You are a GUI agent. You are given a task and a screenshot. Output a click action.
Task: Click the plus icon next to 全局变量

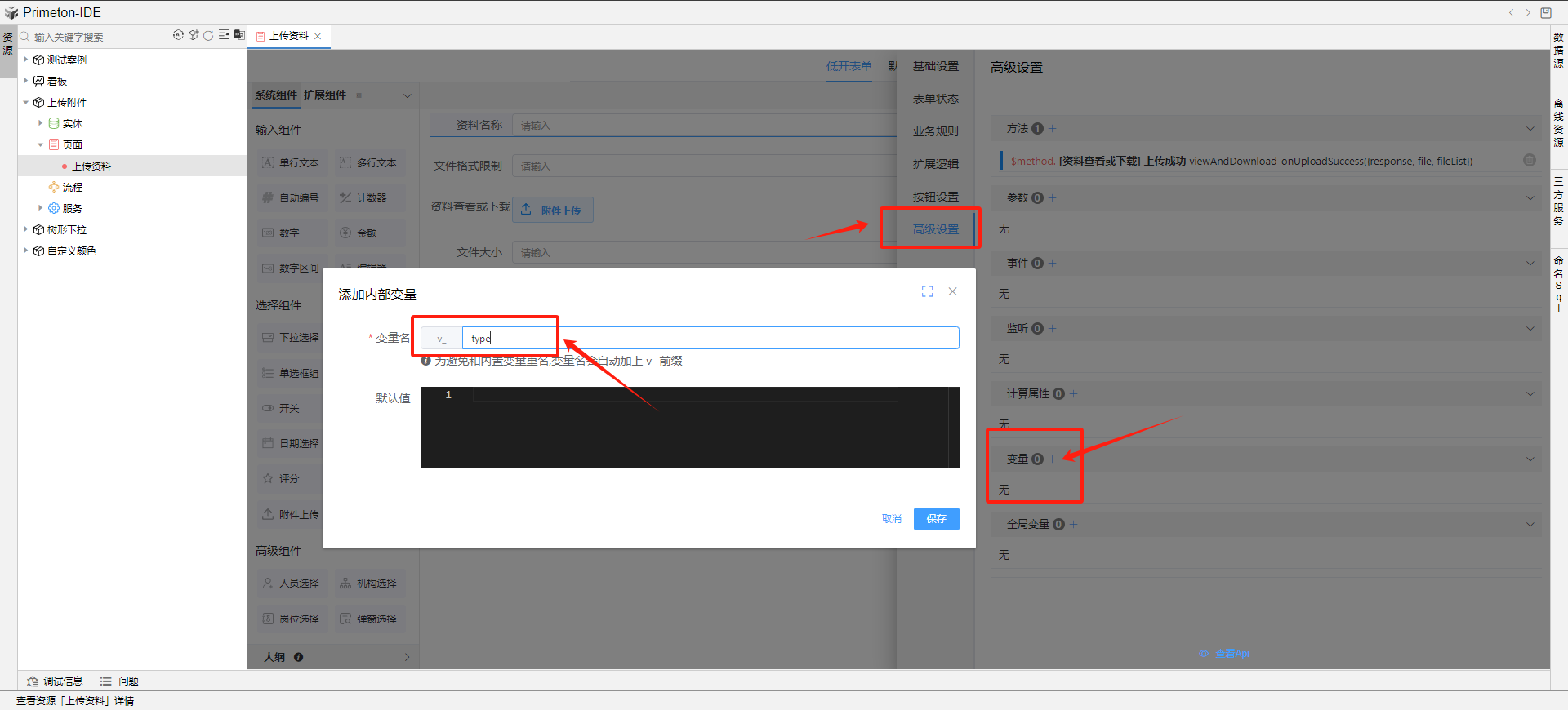pyautogui.click(x=1074, y=524)
